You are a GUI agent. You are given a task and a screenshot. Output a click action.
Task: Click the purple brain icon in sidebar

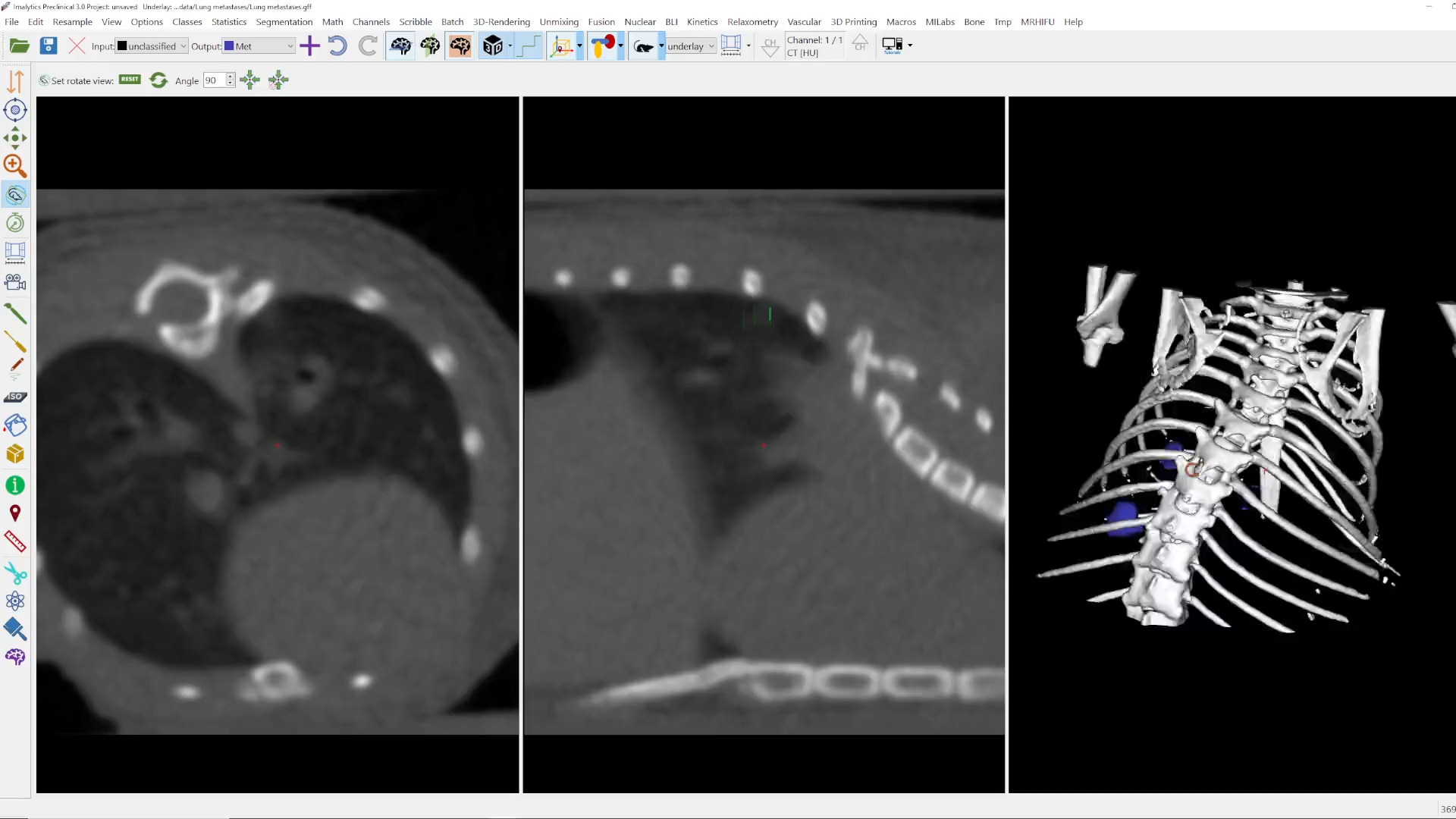pos(15,657)
